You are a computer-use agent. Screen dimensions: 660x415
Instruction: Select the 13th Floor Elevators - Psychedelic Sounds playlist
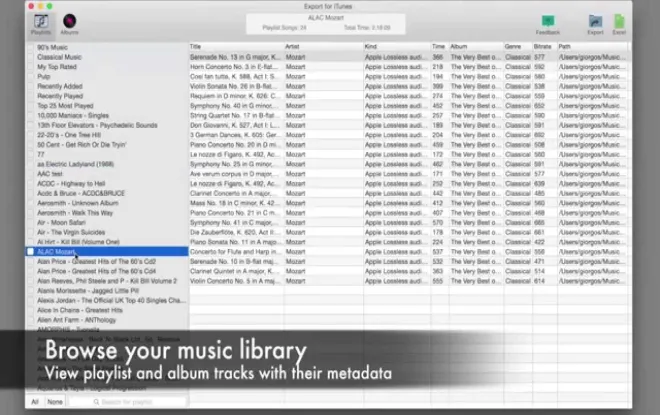97,125
